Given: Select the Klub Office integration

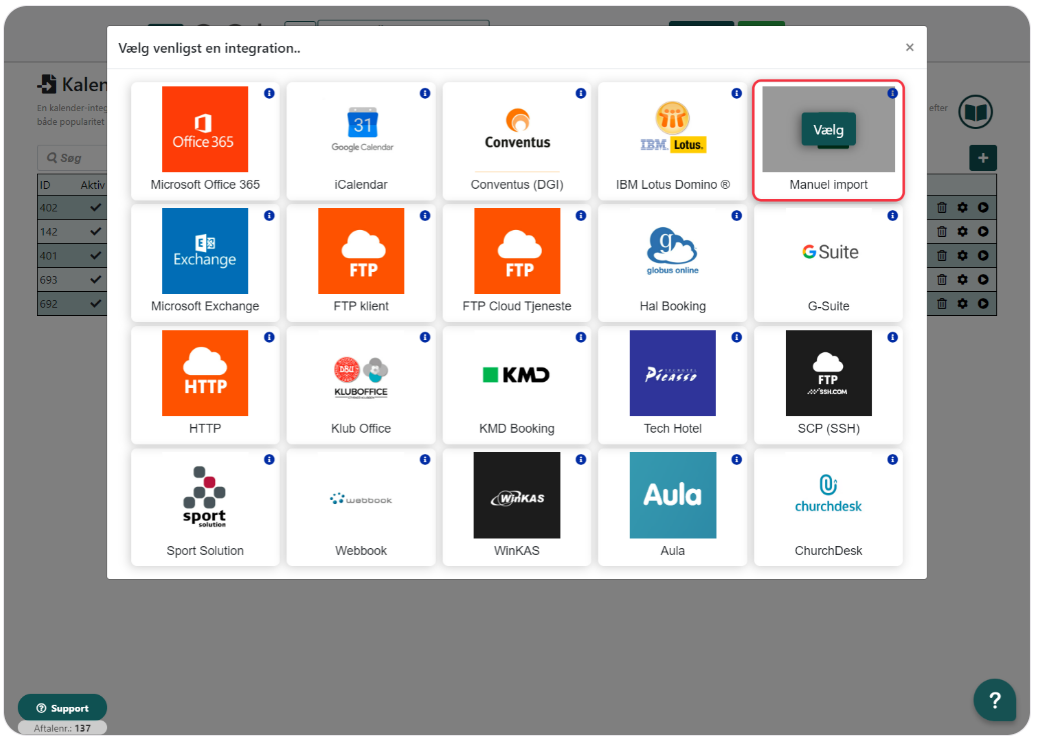Looking at the screenshot, I should 361,385.
